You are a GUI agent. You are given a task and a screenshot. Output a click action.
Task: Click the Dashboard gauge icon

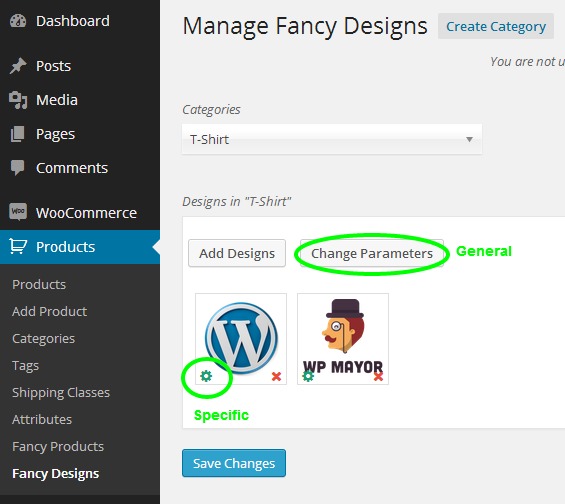point(18,21)
